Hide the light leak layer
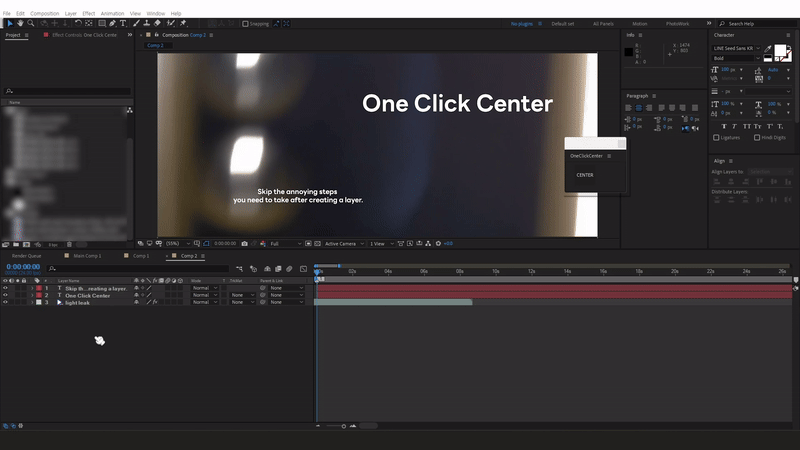Viewport: 800px width, 450px height. [x=5, y=302]
